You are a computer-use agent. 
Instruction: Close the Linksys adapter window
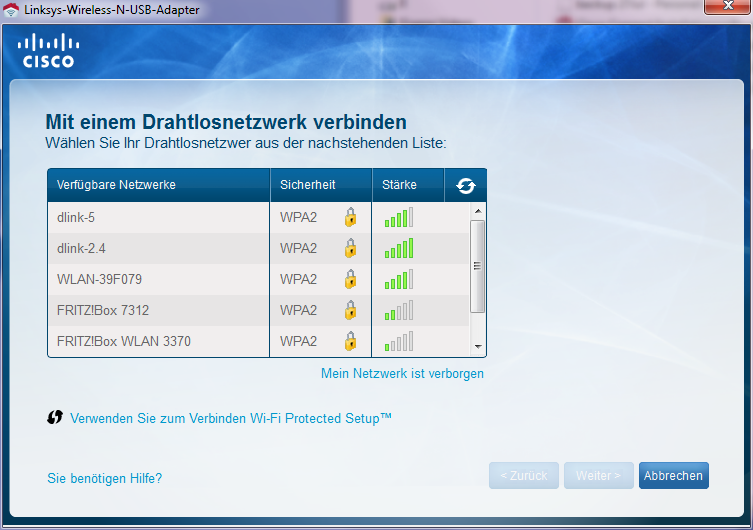(x=727, y=6)
